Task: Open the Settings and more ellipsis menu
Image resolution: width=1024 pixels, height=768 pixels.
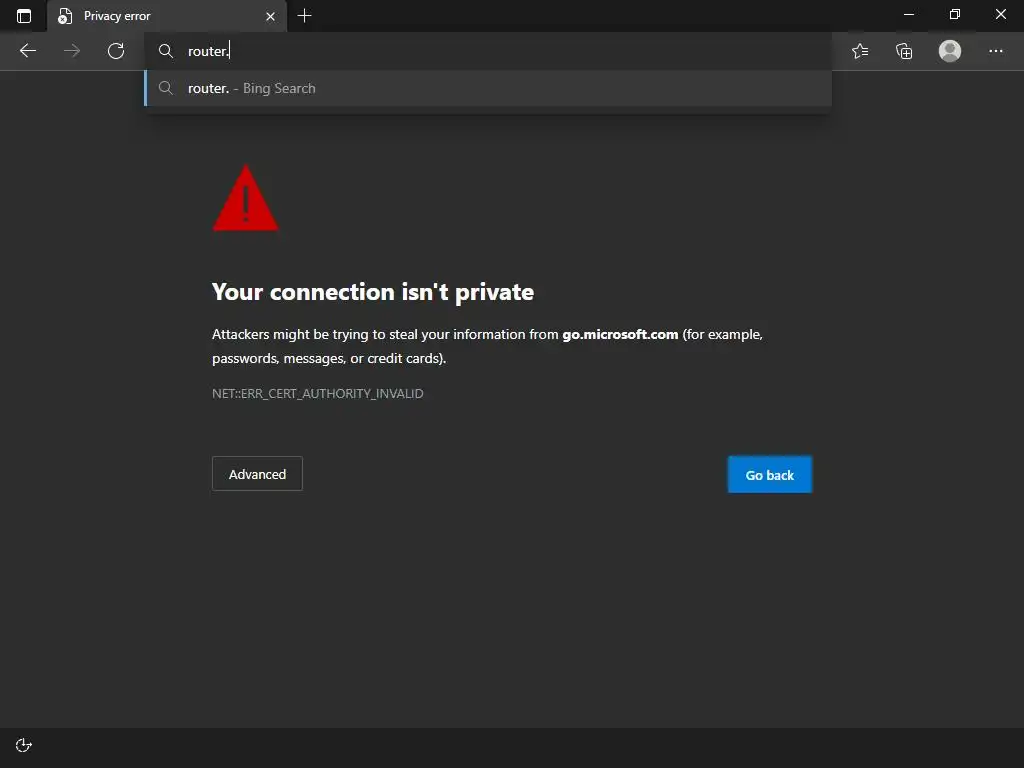Action: (995, 51)
